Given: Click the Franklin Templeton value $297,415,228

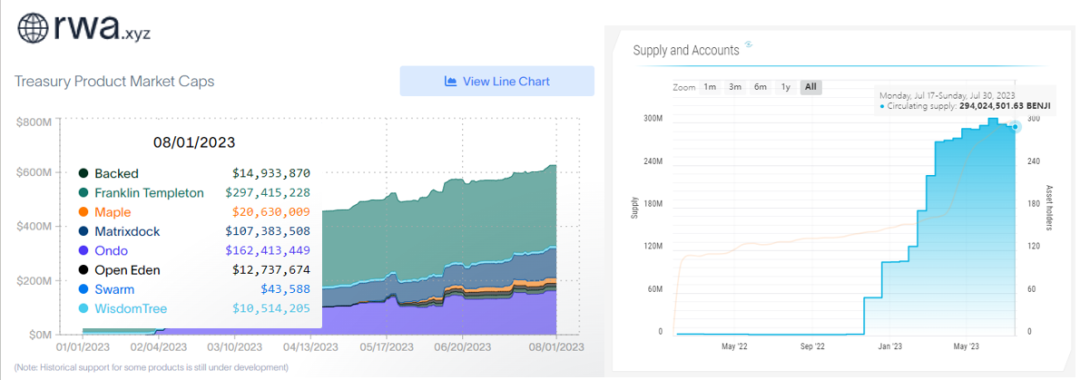Looking at the screenshot, I should pos(268,193).
